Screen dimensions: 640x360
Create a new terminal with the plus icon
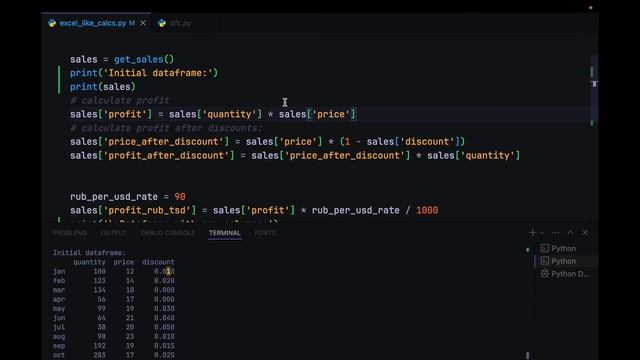coord(532,232)
